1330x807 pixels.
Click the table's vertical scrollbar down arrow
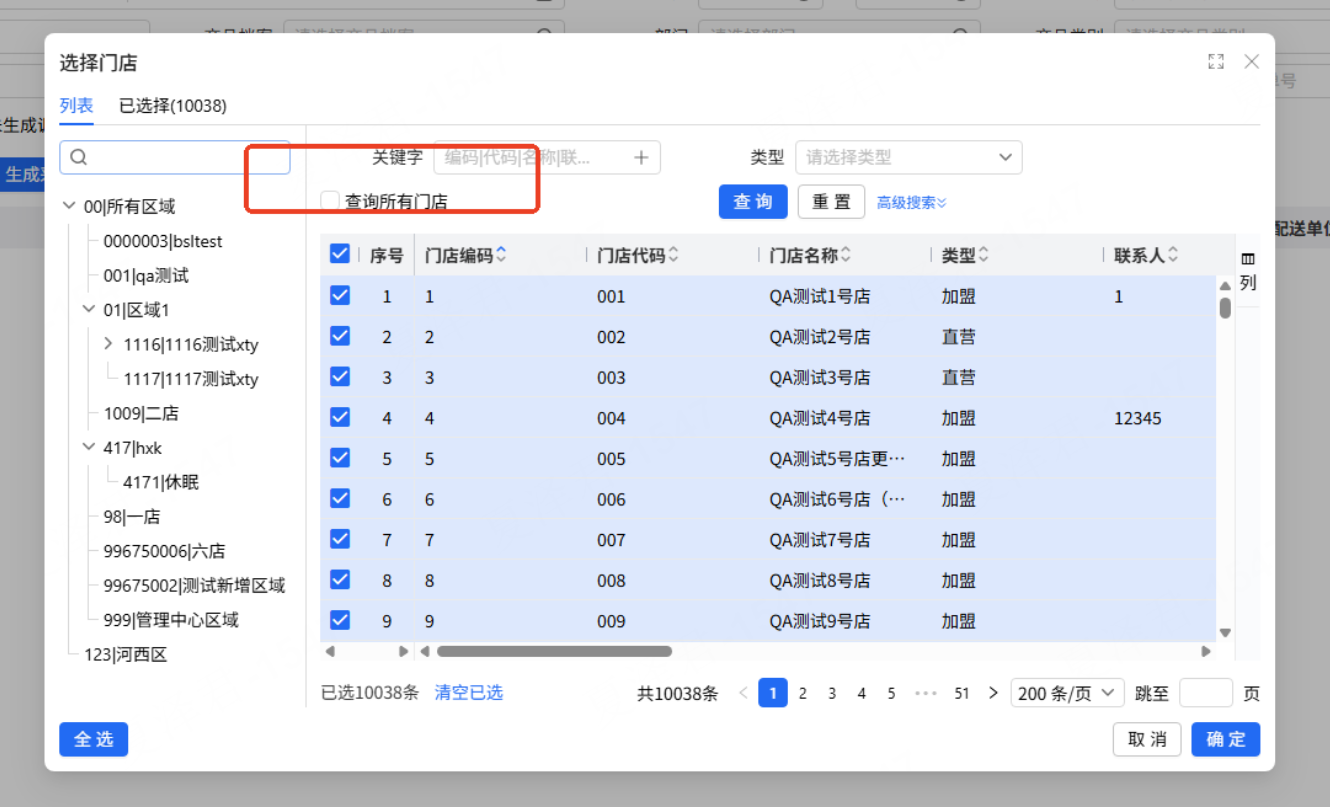1225,633
